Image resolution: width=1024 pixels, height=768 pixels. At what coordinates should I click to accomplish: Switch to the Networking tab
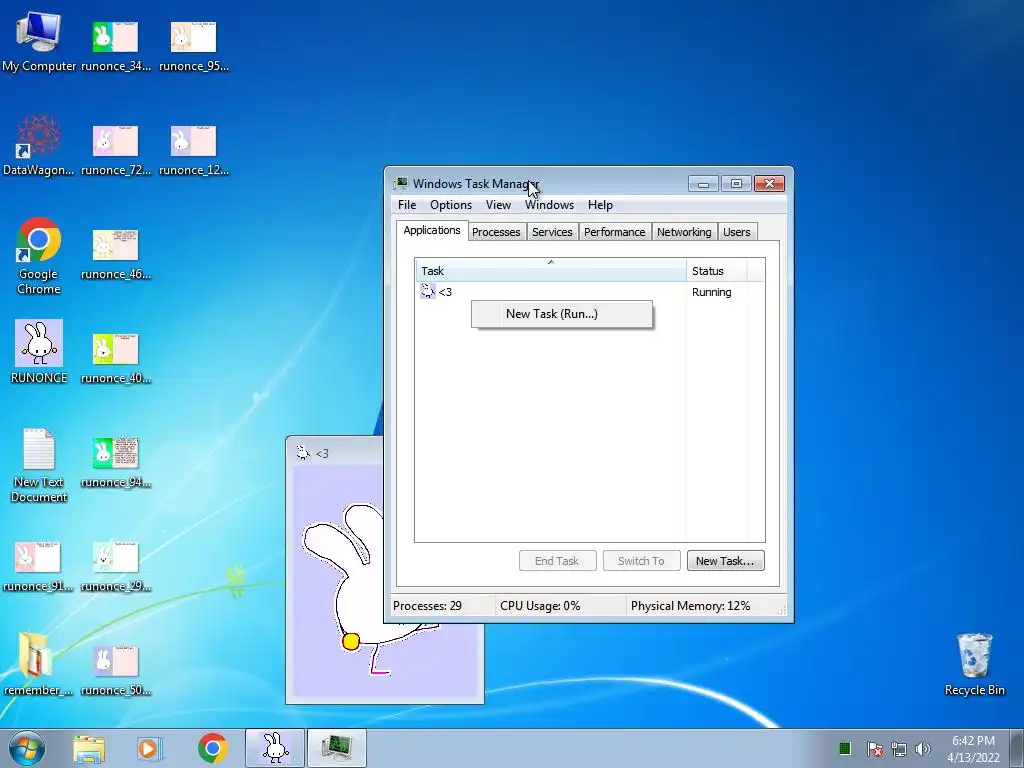coord(684,232)
